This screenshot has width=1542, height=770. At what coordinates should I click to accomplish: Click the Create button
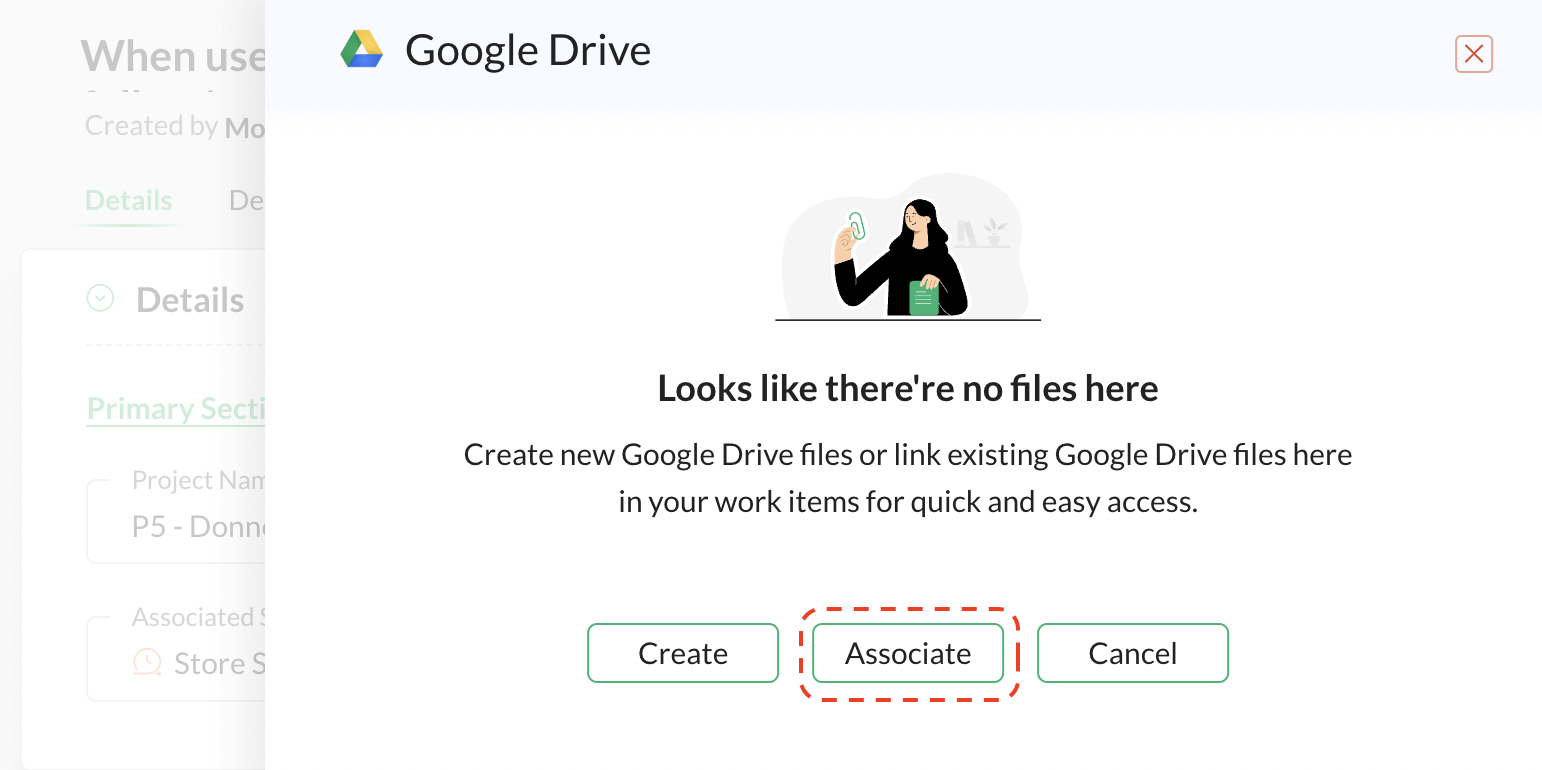[x=683, y=653]
